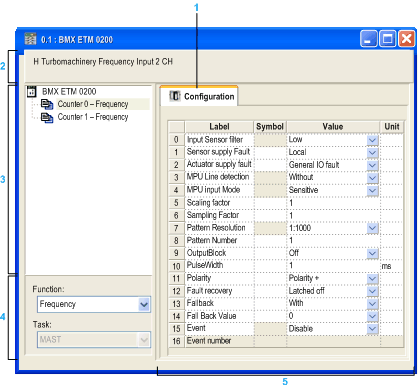Select the BMX ETM 0200 root node

pos(69,91)
